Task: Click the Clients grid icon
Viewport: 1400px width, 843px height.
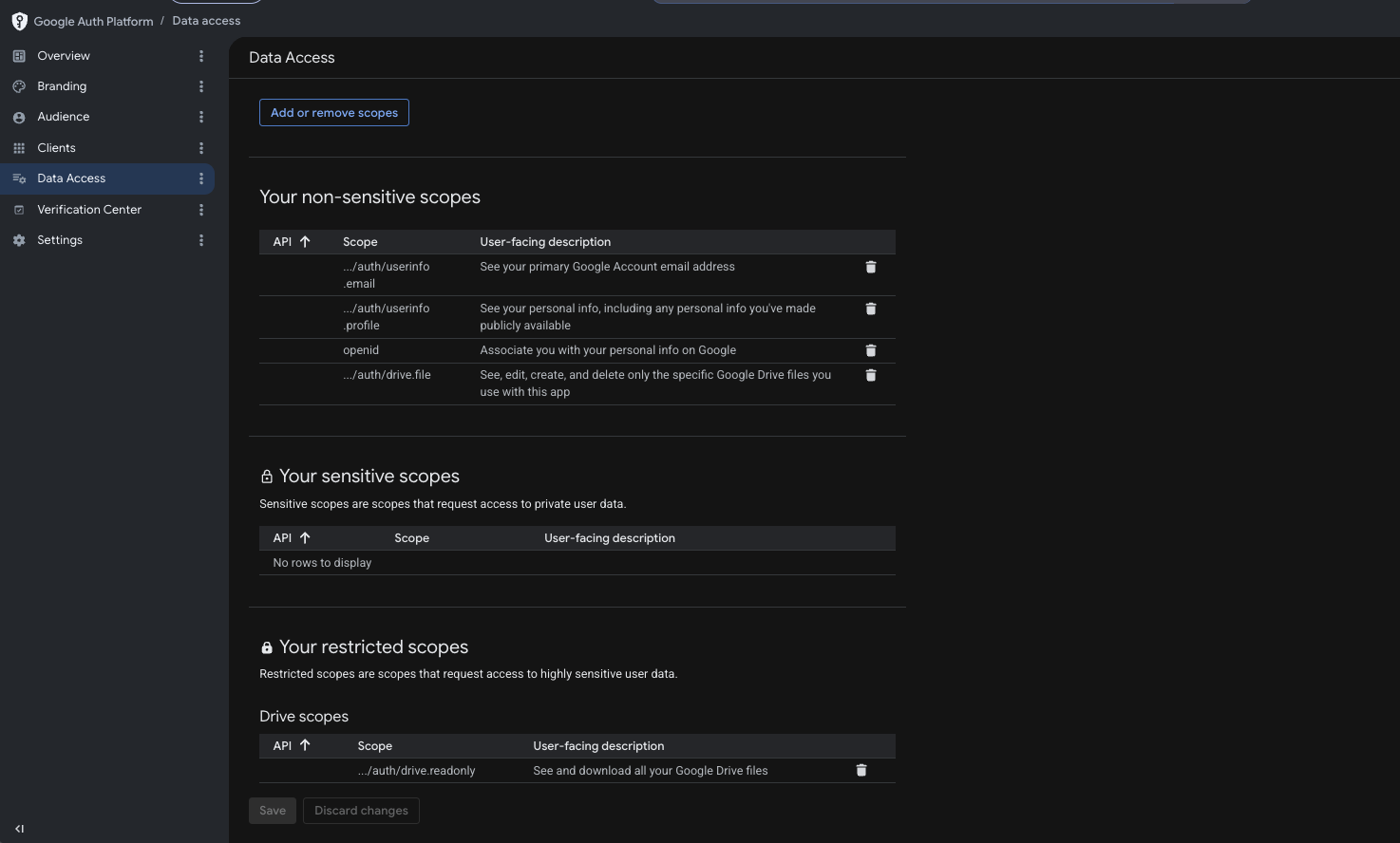Action: 19,148
